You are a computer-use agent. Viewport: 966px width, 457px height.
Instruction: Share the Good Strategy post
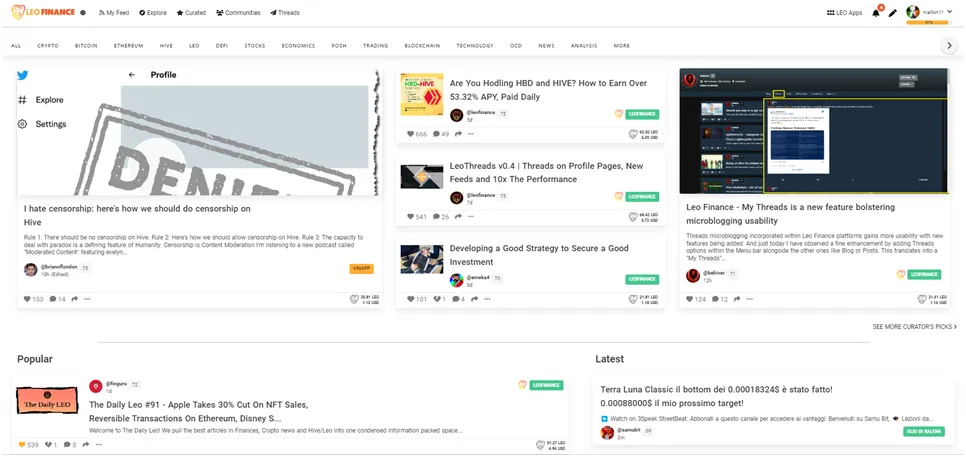pos(475,299)
